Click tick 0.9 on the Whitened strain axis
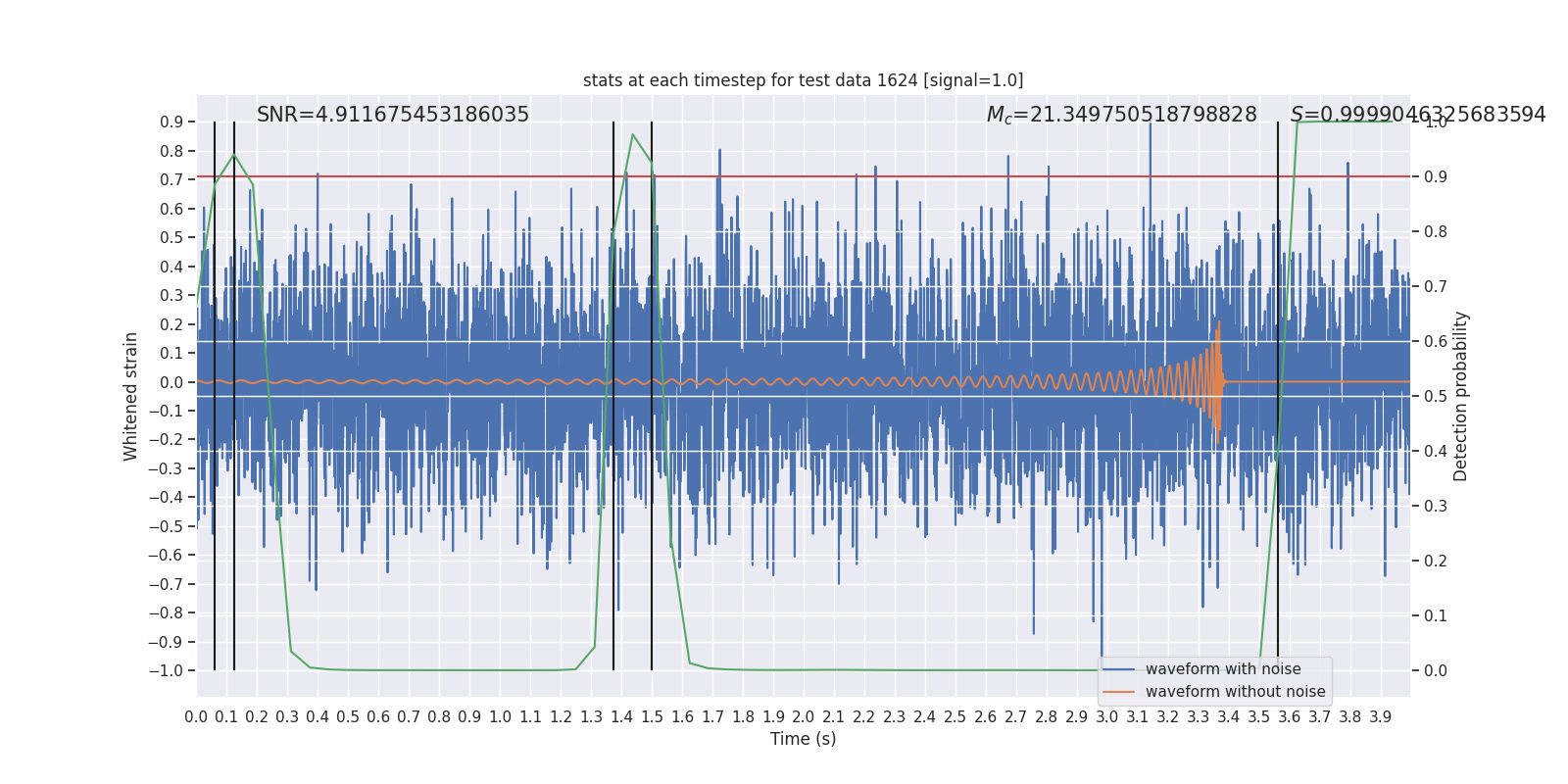 (171, 122)
